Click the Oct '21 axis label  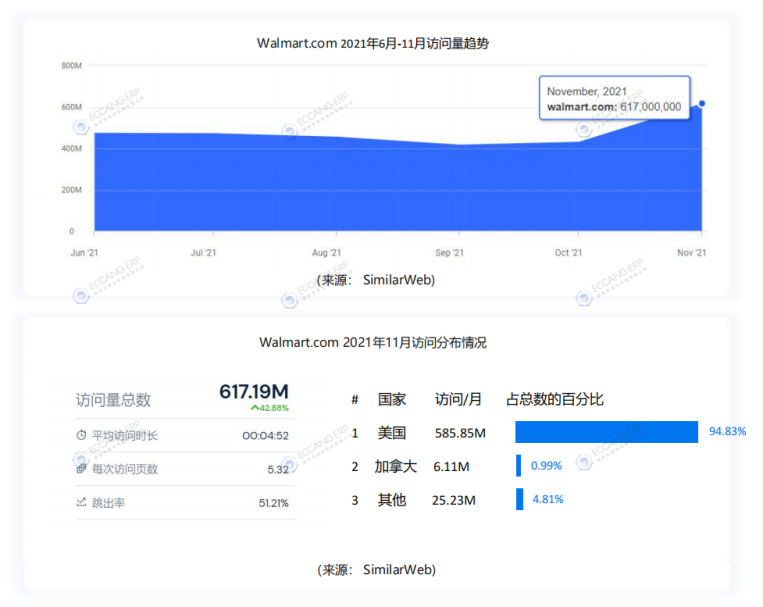point(568,253)
